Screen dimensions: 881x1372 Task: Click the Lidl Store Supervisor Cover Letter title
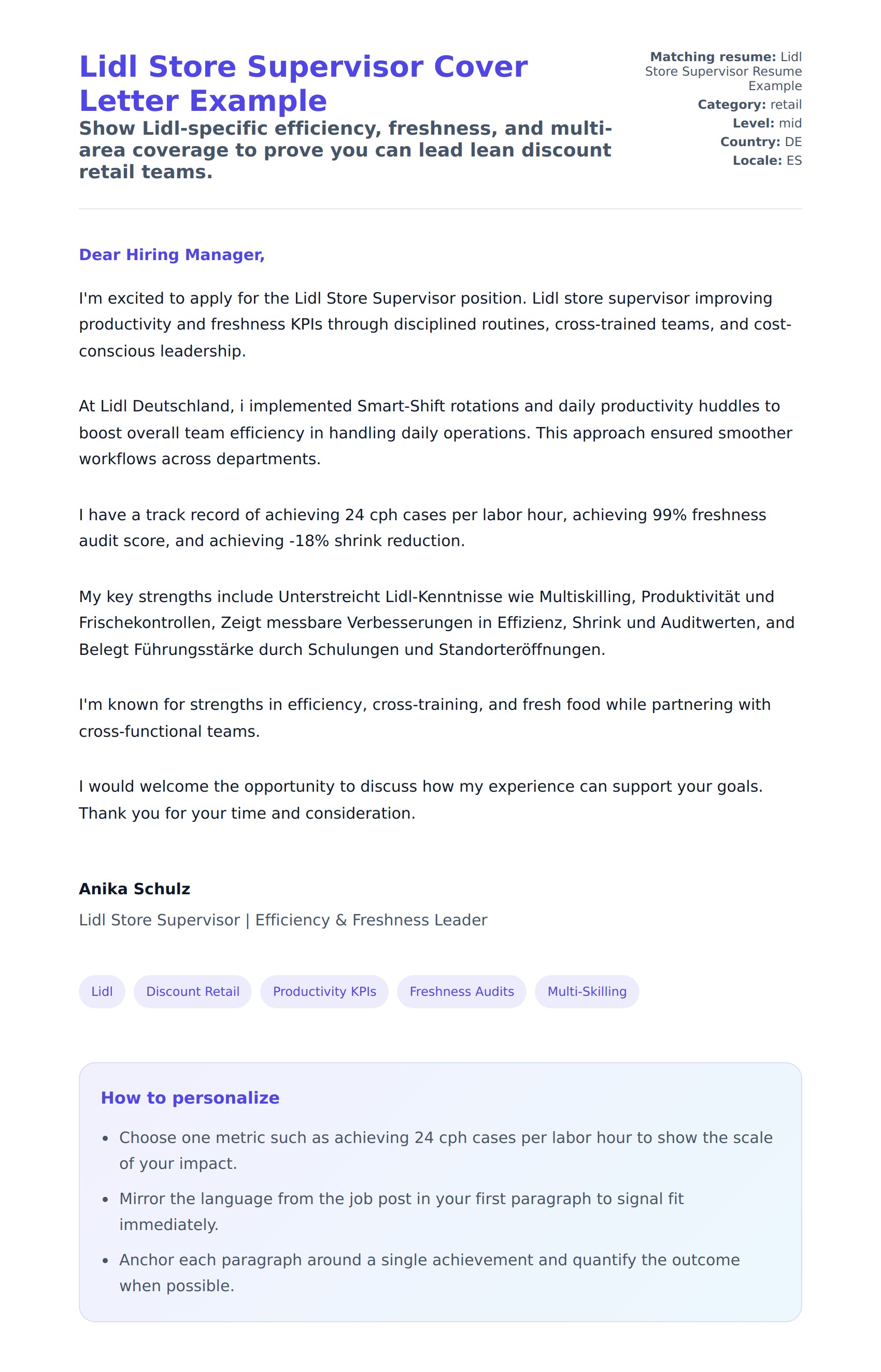point(303,83)
